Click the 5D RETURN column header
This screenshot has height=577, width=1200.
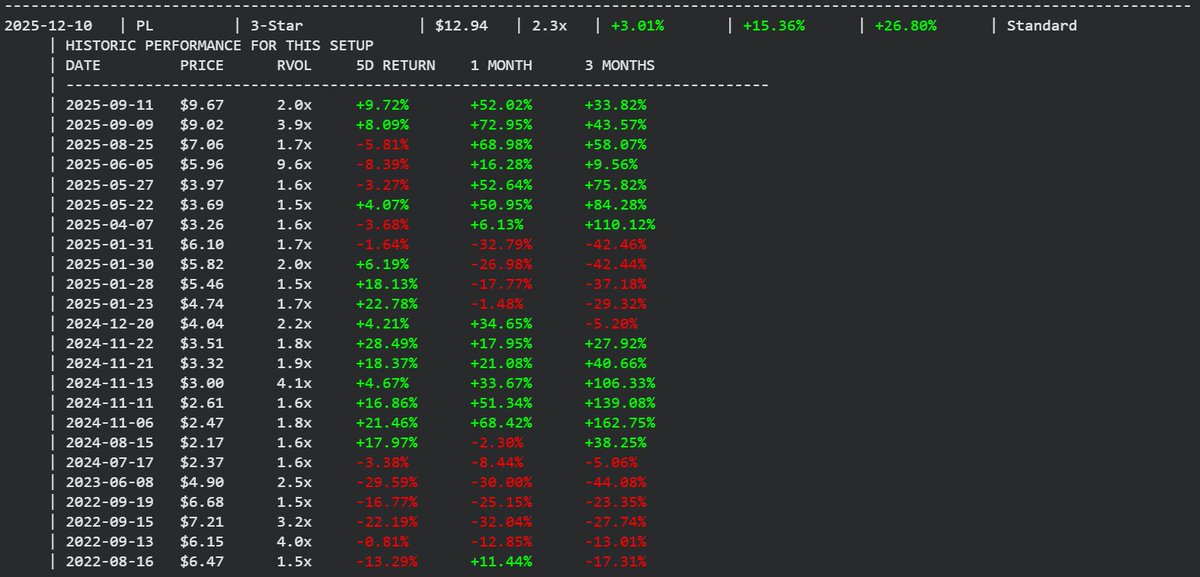[x=396, y=65]
